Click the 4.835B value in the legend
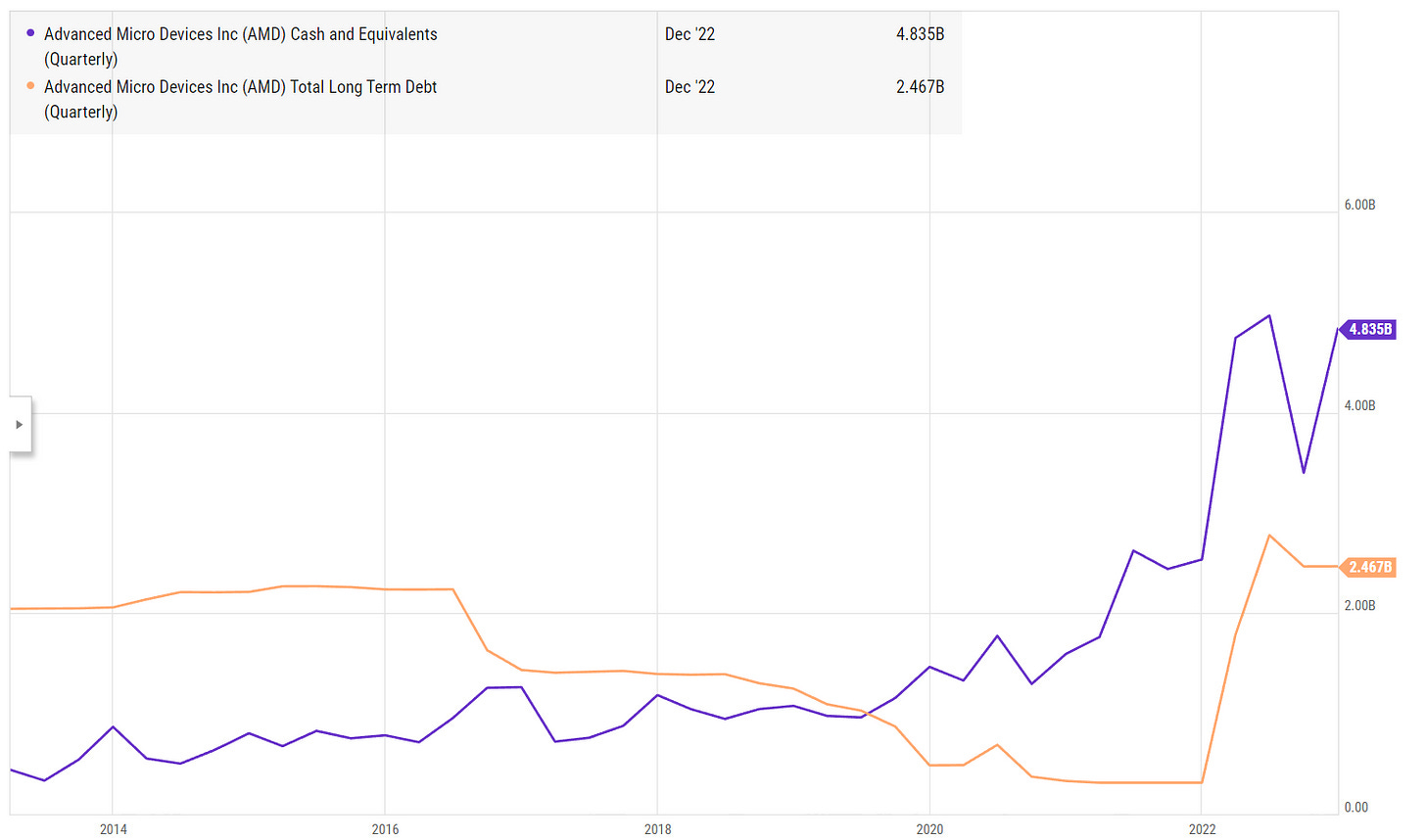This screenshot has height=840, width=1426. [920, 34]
